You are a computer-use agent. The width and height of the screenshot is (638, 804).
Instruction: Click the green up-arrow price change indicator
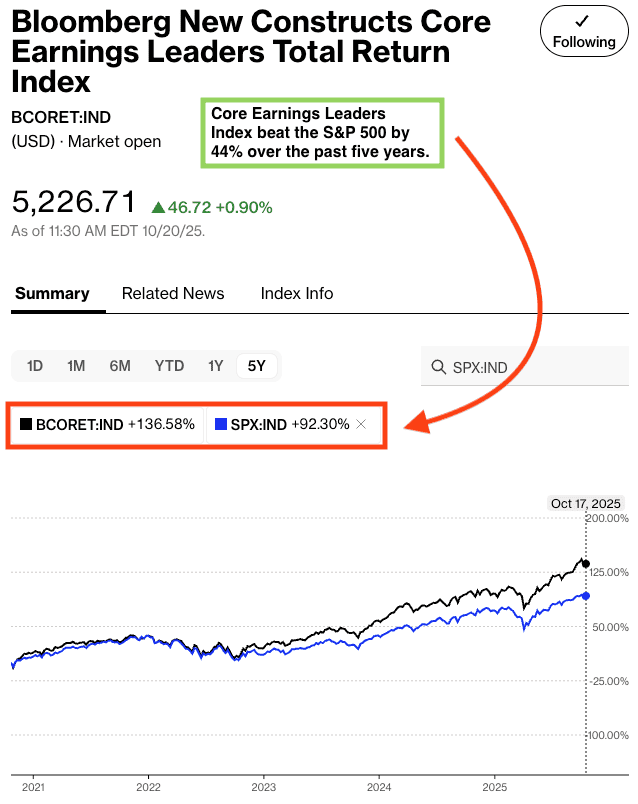point(158,207)
